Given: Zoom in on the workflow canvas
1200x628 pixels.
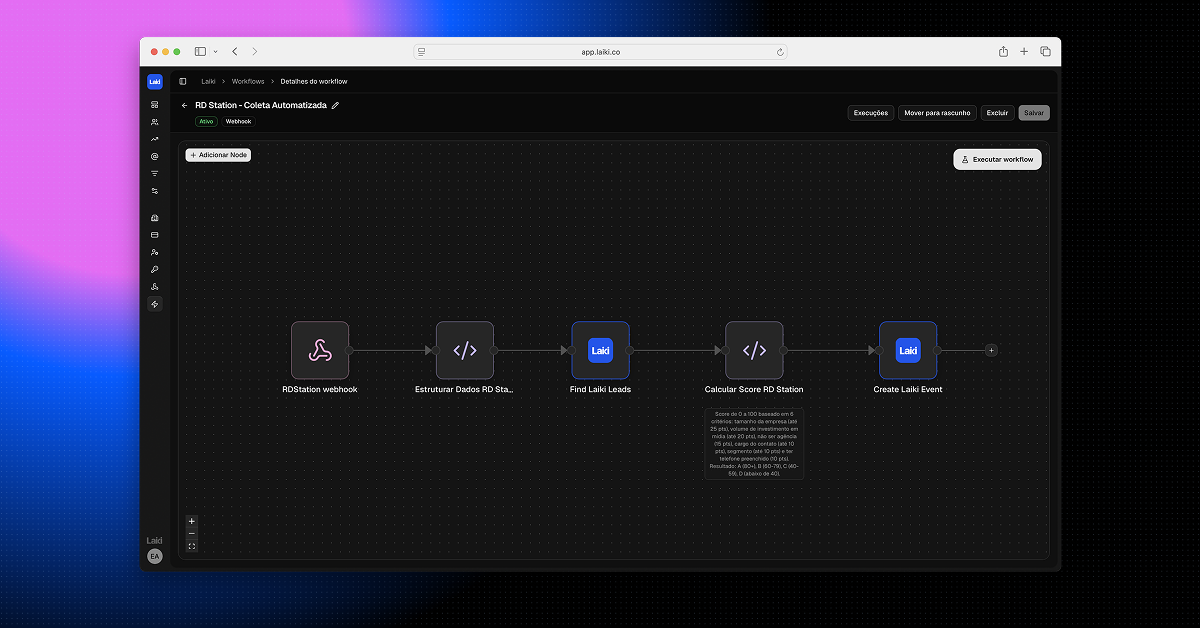Looking at the screenshot, I should (x=192, y=521).
